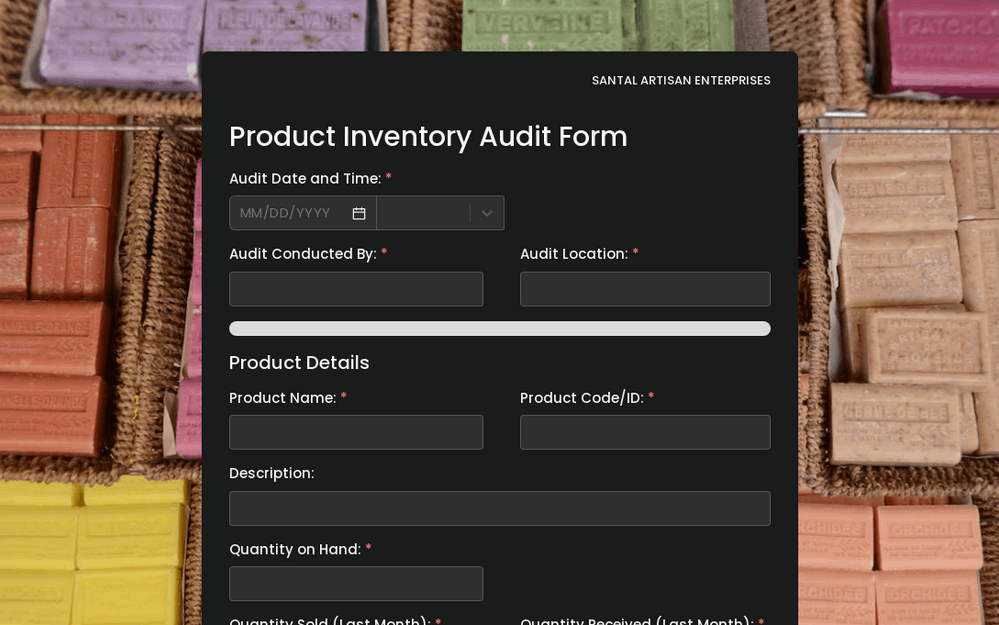Select the Product Name input field

coord(356,432)
